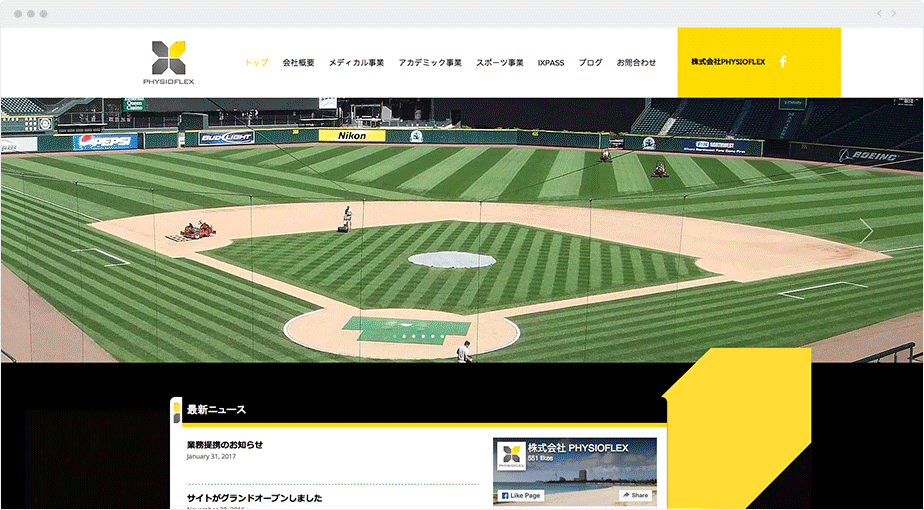Click the 最新ニュース section heading
The width and height of the screenshot is (924, 510).
(216, 410)
